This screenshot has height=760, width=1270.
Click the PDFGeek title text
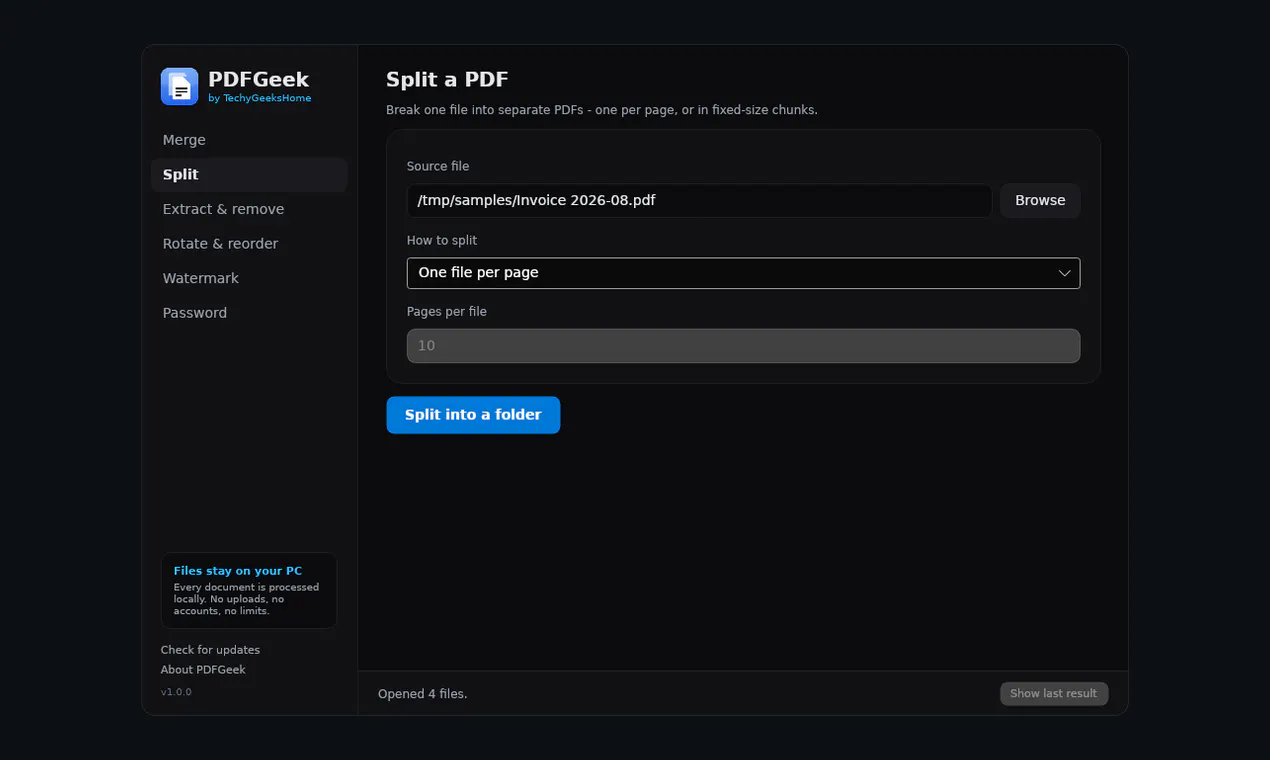pos(259,79)
